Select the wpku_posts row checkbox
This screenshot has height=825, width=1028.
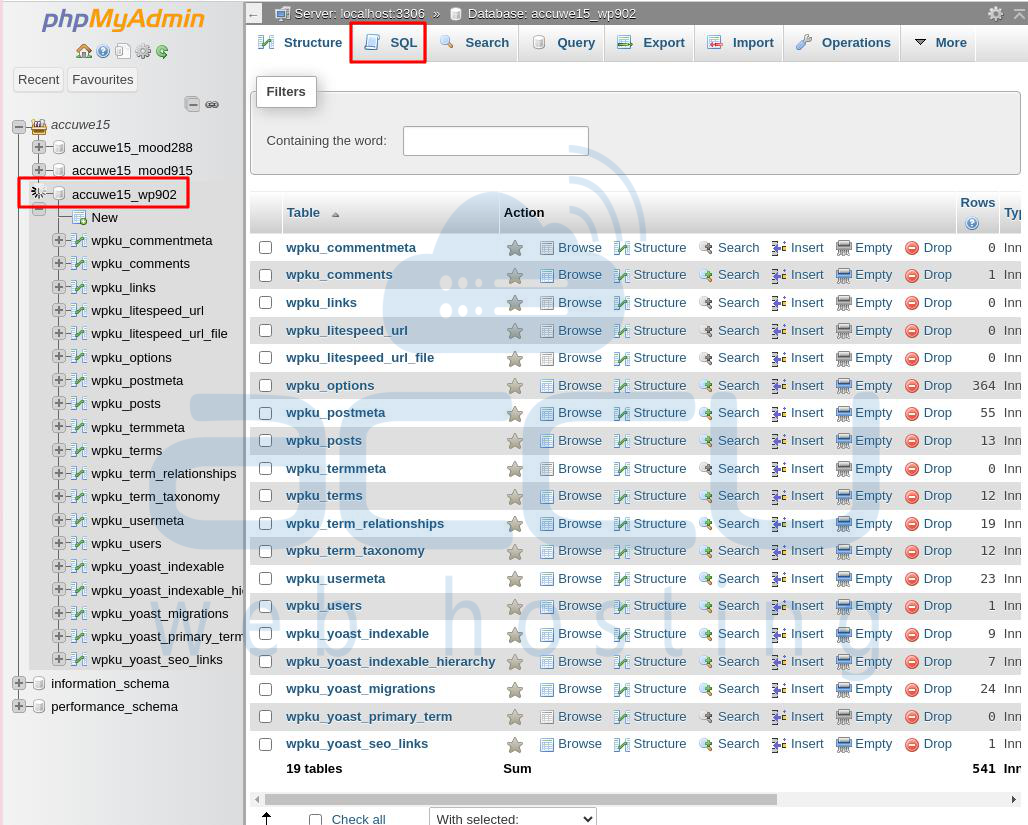coord(266,441)
